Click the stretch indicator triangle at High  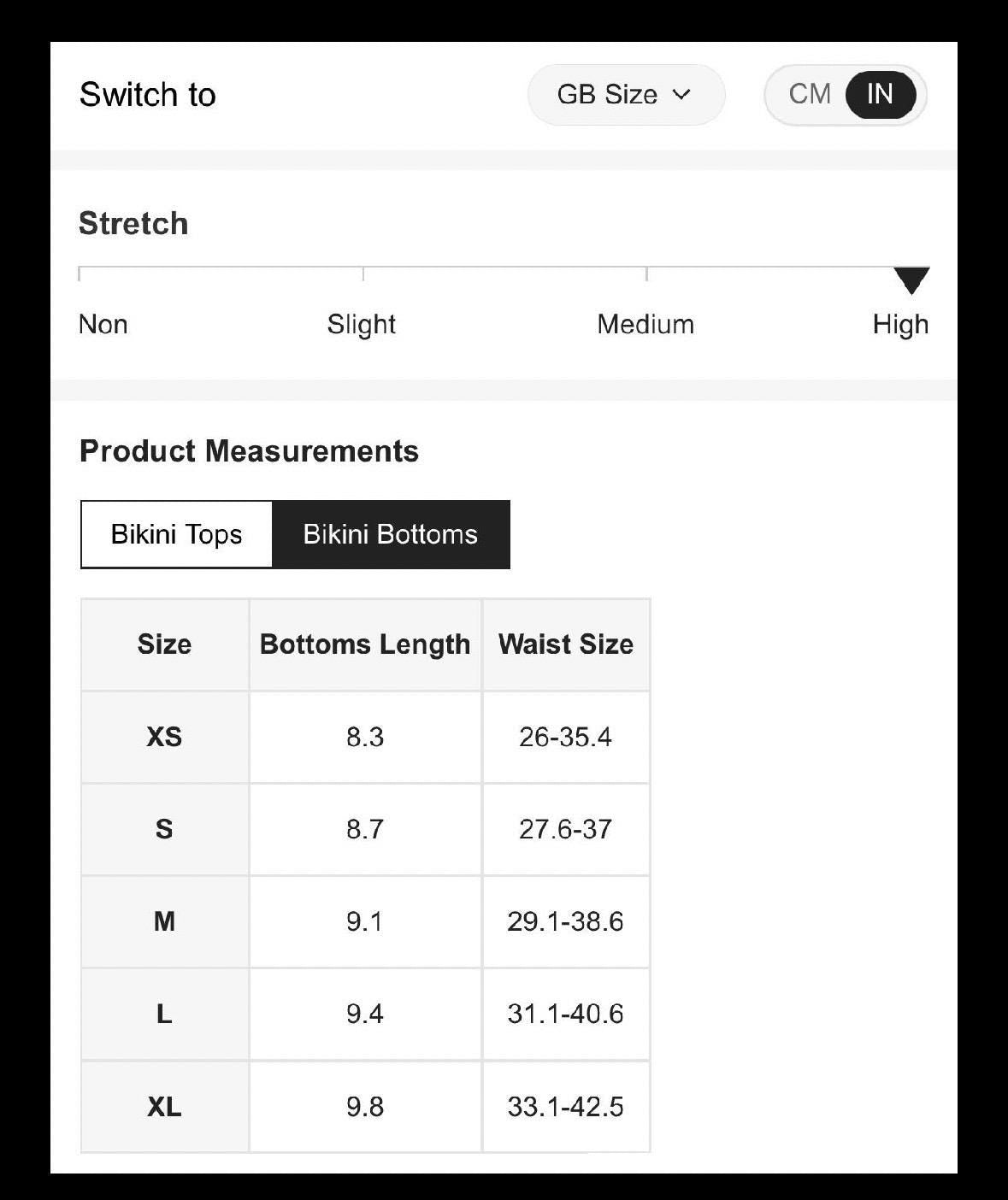[911, 280]
